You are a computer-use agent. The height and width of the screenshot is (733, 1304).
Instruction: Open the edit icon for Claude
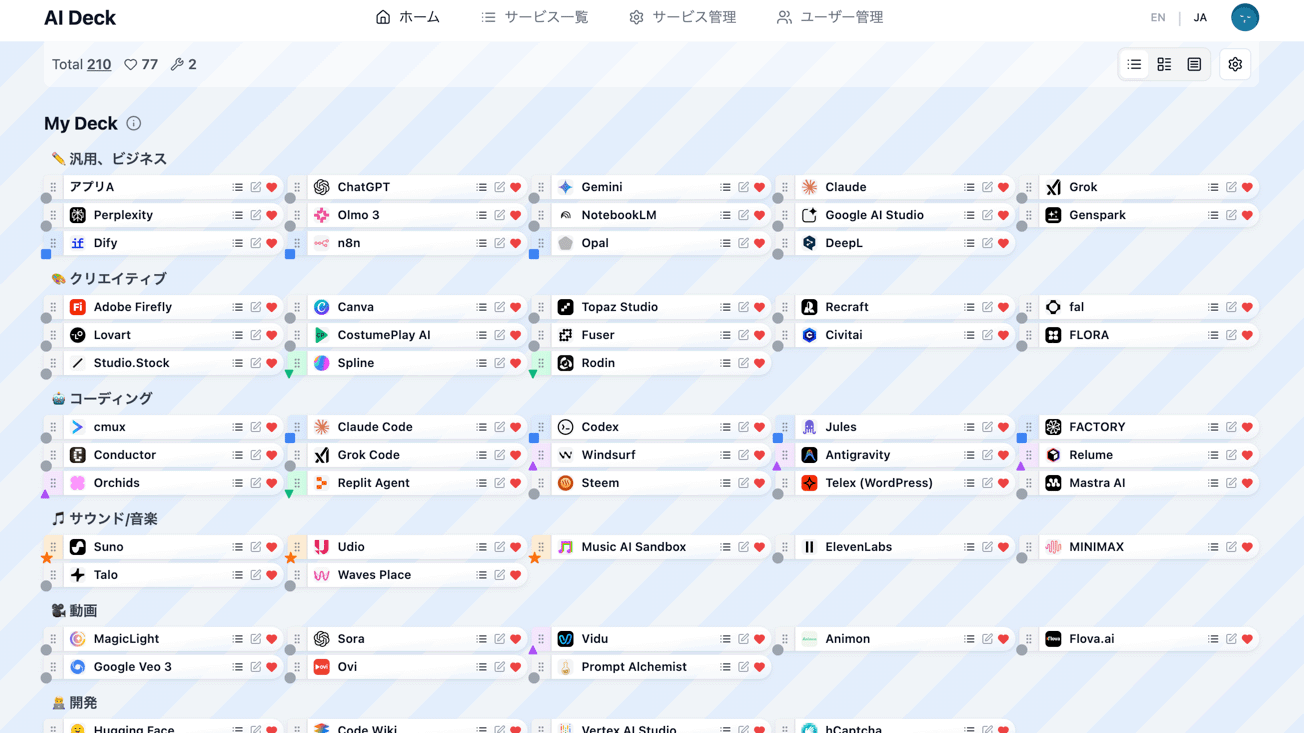coord(987,187)
